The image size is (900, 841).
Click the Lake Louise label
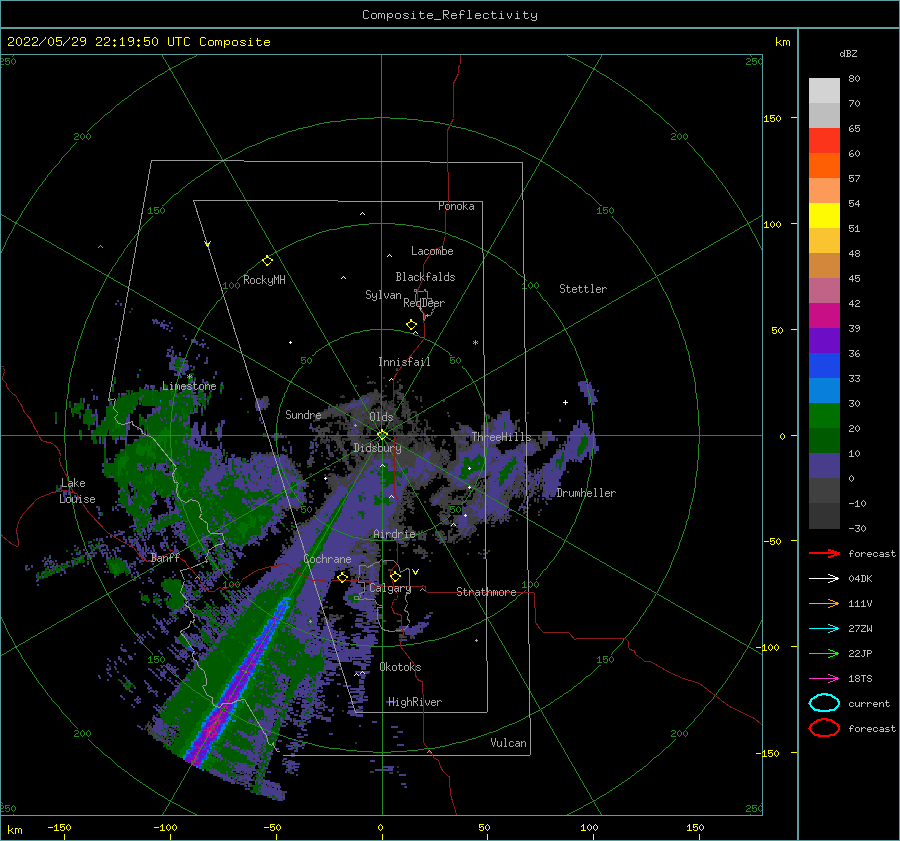77,491
